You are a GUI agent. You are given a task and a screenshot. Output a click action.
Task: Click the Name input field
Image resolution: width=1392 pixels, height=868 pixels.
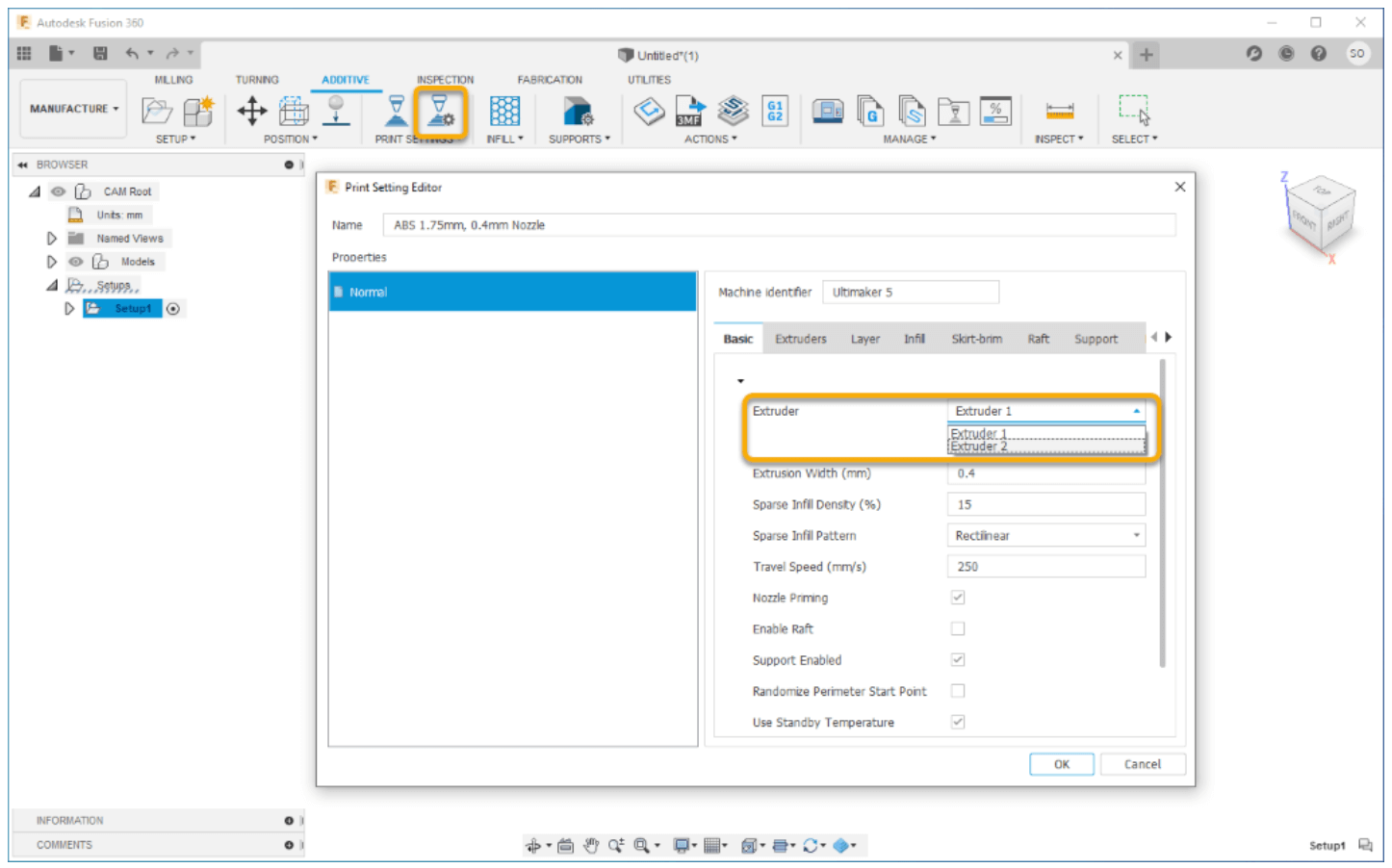click(779, 225)
